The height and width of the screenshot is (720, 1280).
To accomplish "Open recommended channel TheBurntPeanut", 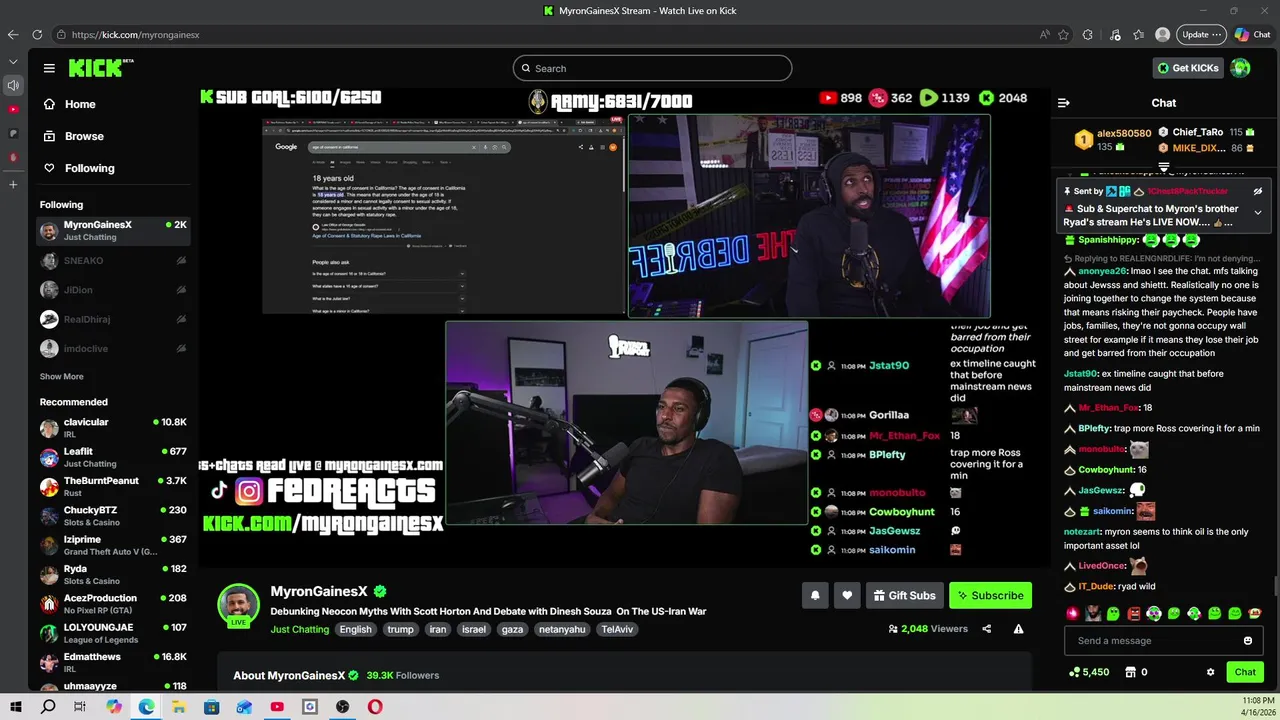I will pos(113,487).
